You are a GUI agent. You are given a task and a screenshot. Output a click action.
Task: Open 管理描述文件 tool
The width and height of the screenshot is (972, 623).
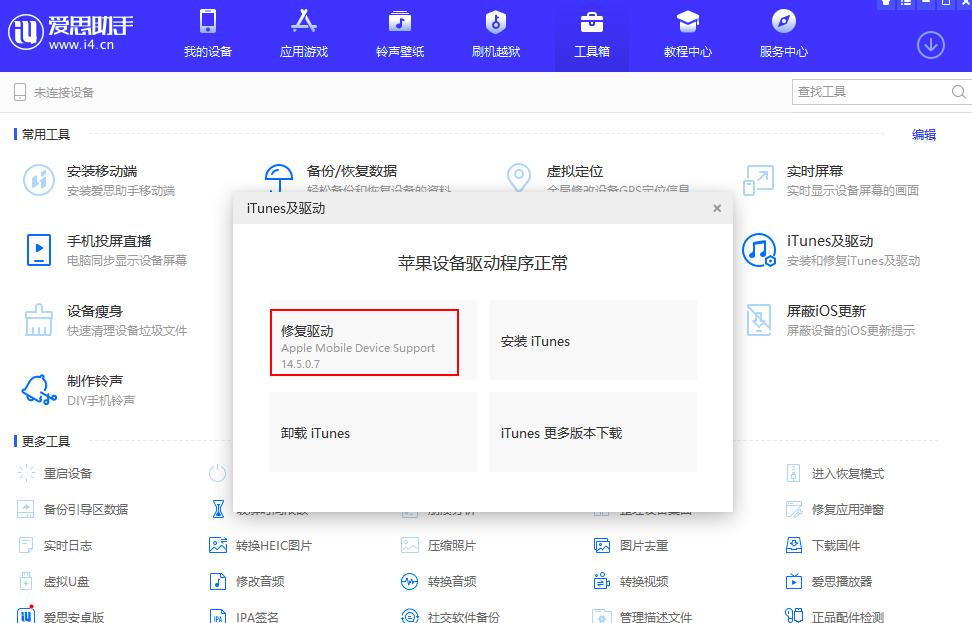point(643,616)
